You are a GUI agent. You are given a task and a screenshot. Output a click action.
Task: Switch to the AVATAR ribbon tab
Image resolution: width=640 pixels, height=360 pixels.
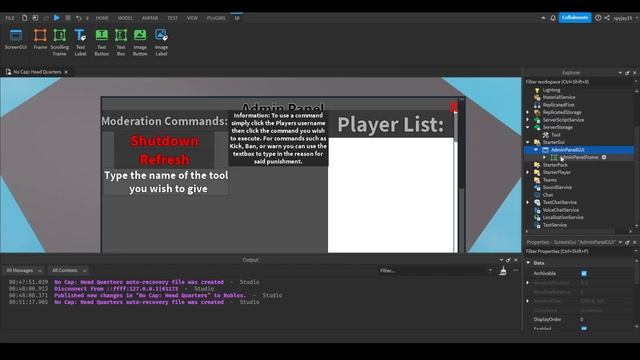click(150, 18)
